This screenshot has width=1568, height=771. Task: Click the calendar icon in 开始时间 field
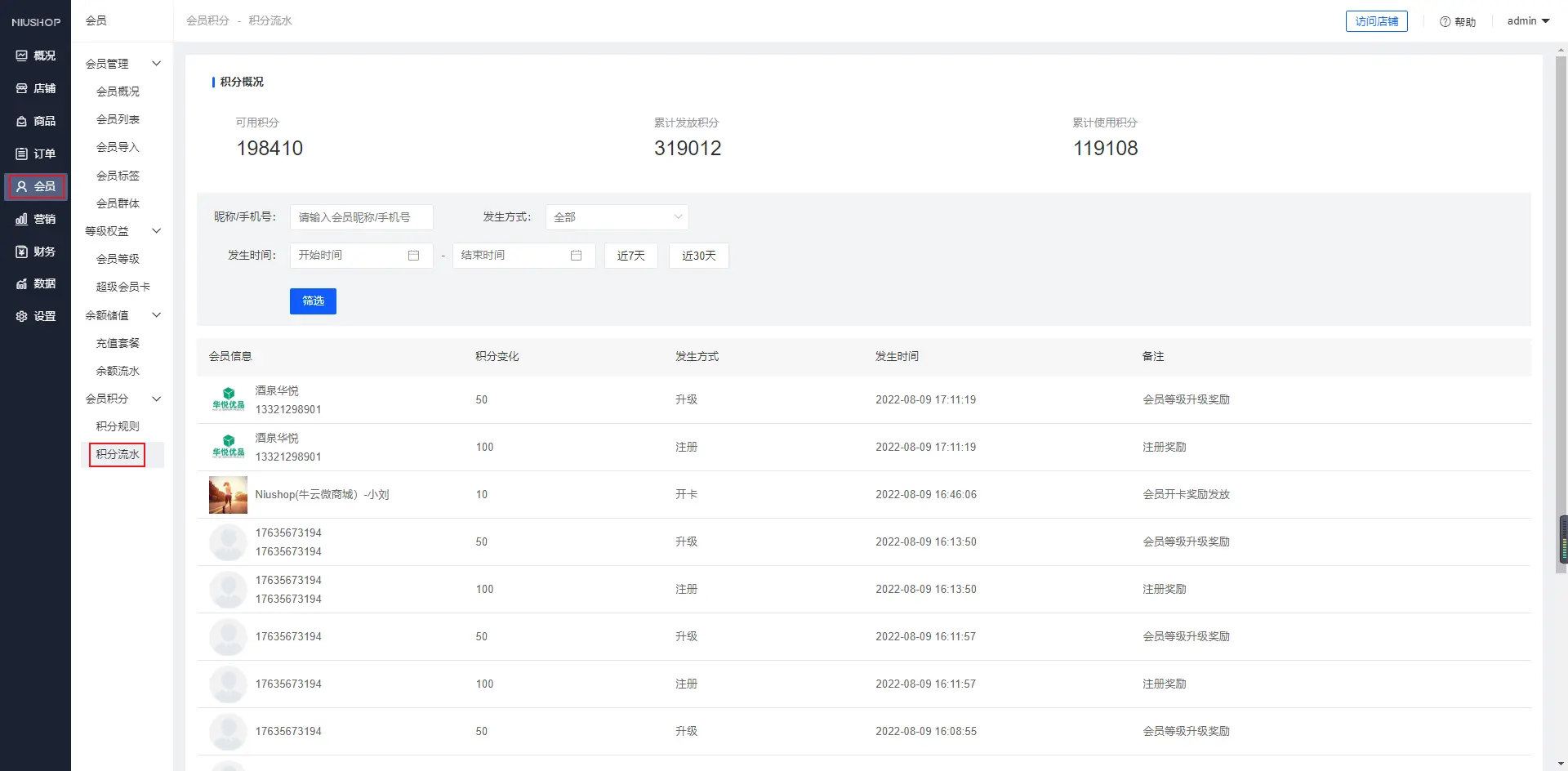coord(413,256)
